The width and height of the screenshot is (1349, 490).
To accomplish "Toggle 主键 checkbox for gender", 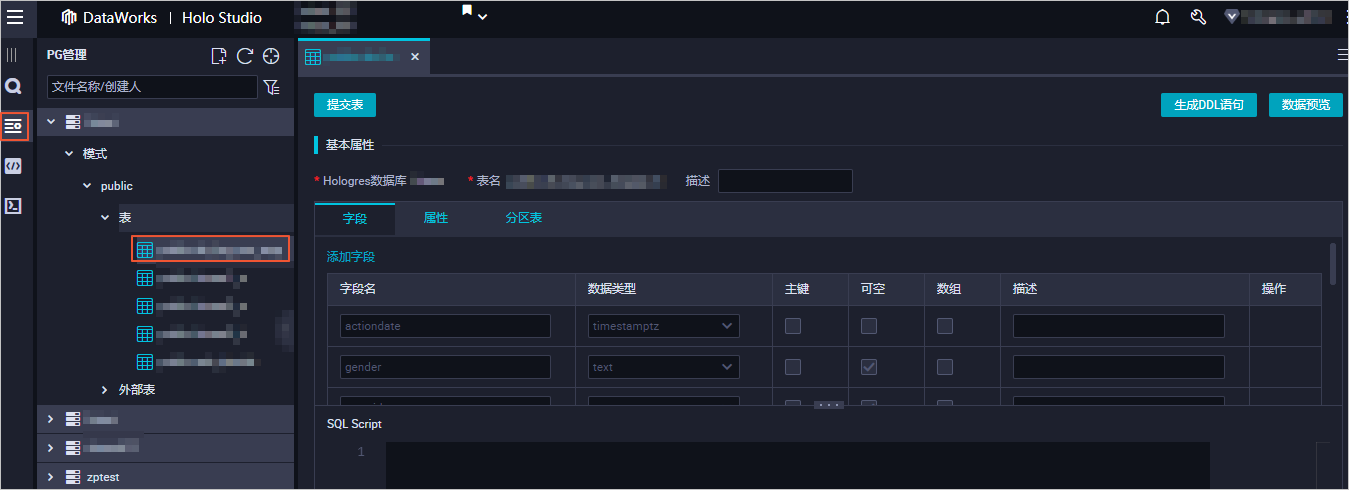I will point(793,367).
